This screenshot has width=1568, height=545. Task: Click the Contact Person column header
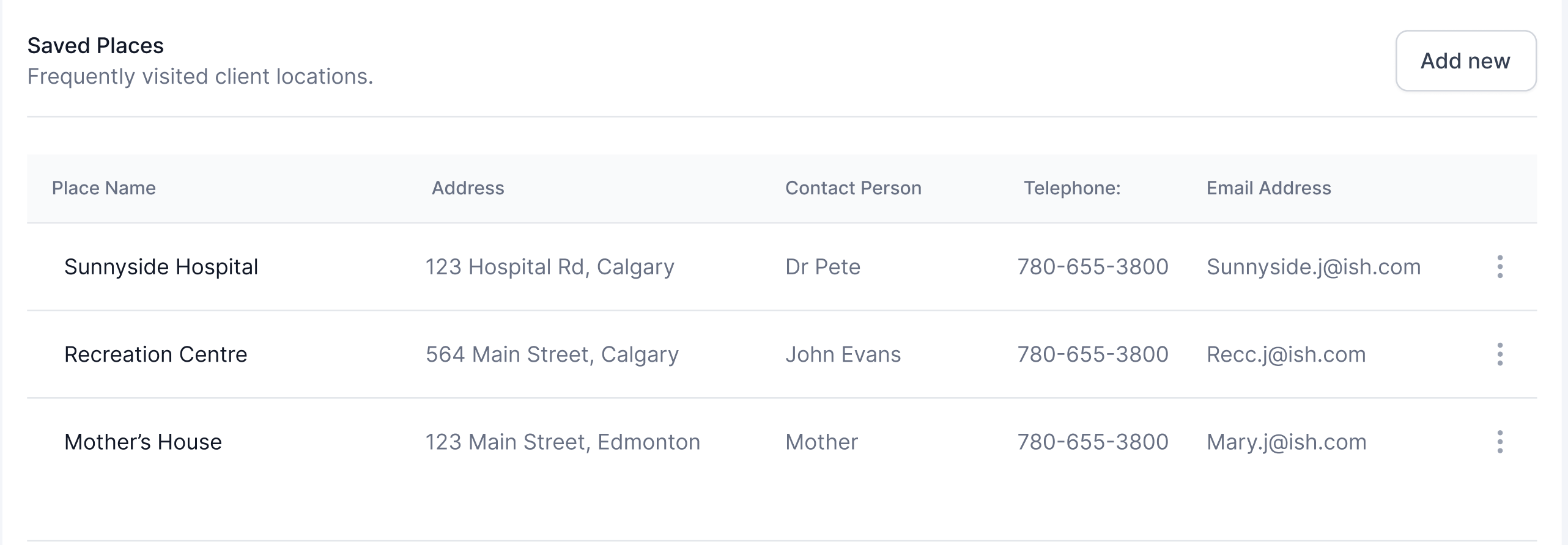(853, 188)
